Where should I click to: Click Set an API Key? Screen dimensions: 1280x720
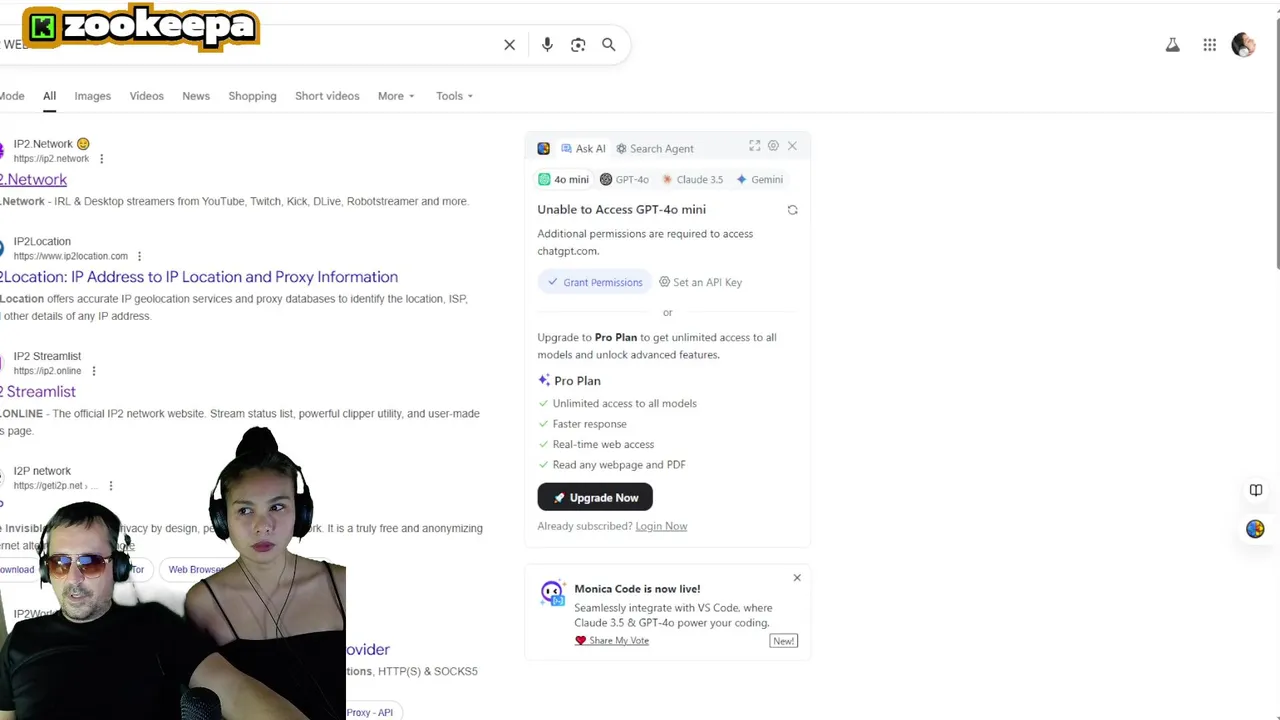pyautogui.click(x=700, y=282)
